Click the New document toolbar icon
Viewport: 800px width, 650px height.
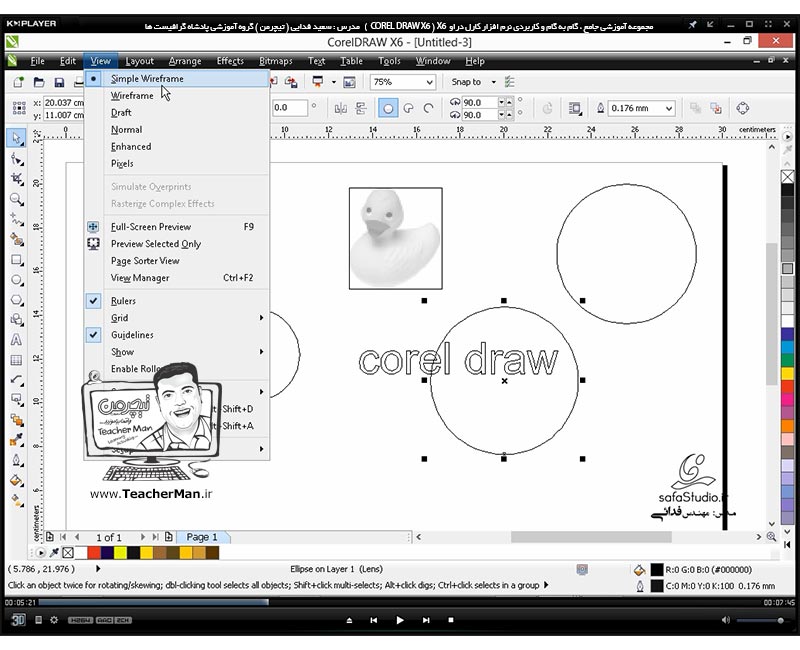[18, 82]
